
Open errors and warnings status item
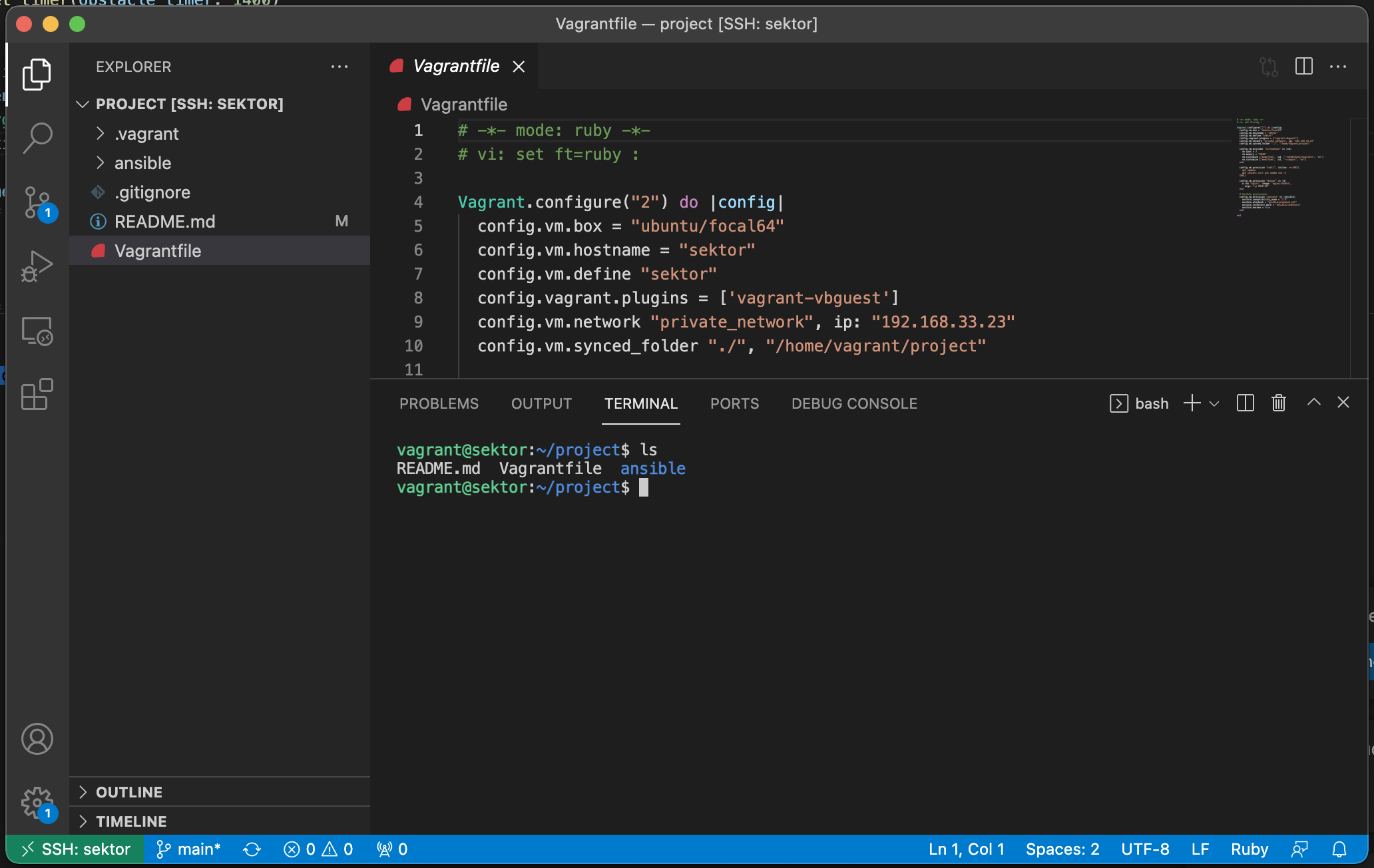point(318,849)
